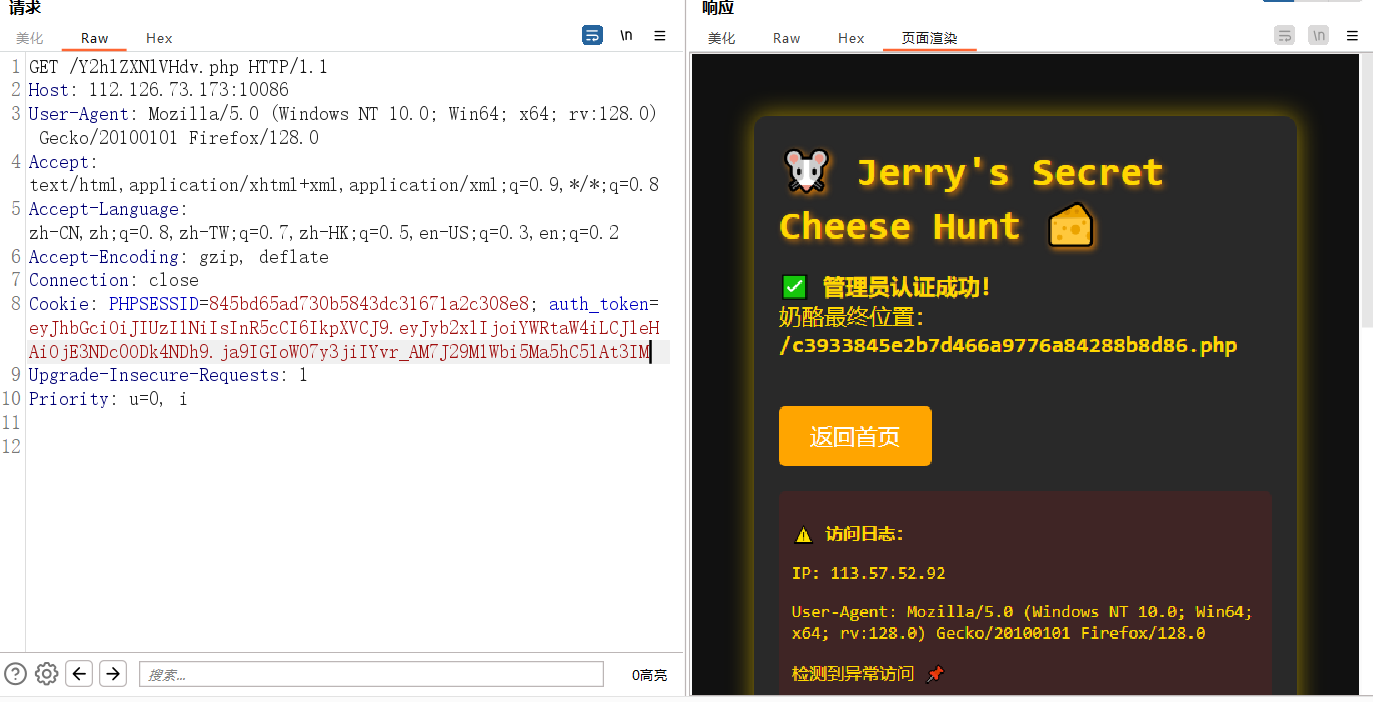Click the cheese emoji in heading
Image resolution: width=1373 pixels, height=702 pixels.
(x=1071, y=226)
